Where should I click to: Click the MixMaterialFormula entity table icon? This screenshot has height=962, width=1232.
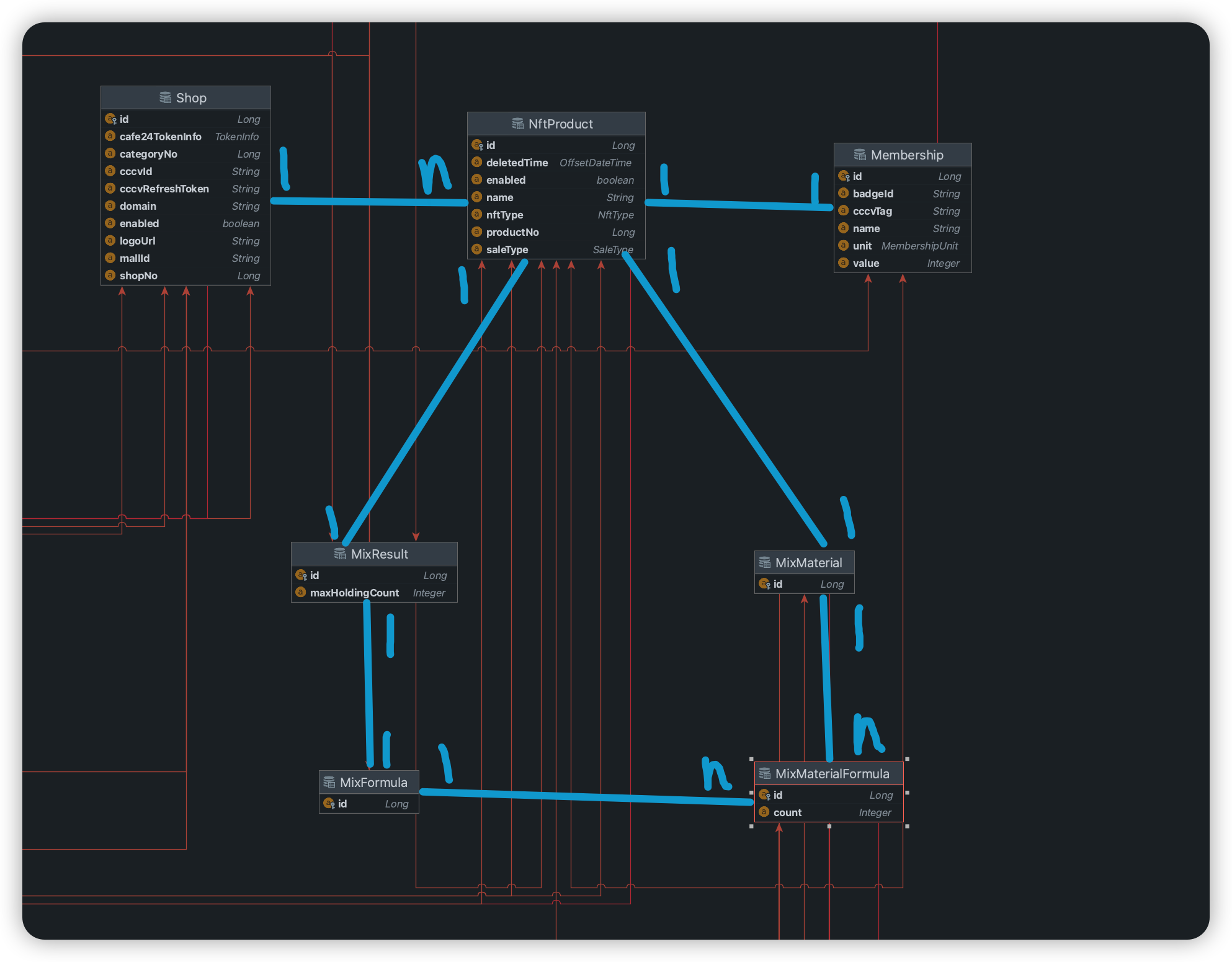[x=764, y=773]
